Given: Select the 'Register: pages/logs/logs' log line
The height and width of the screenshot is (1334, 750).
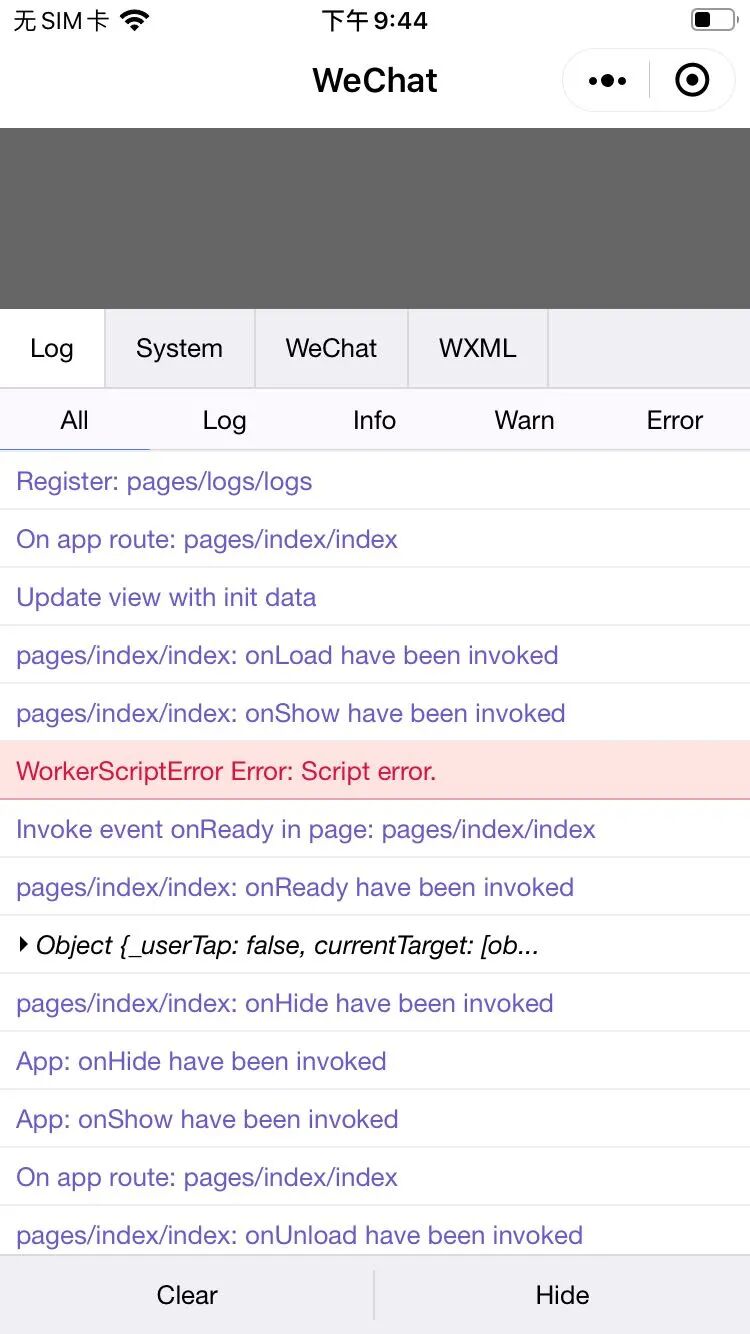Looking at the screenshot, I should (375, 481).
